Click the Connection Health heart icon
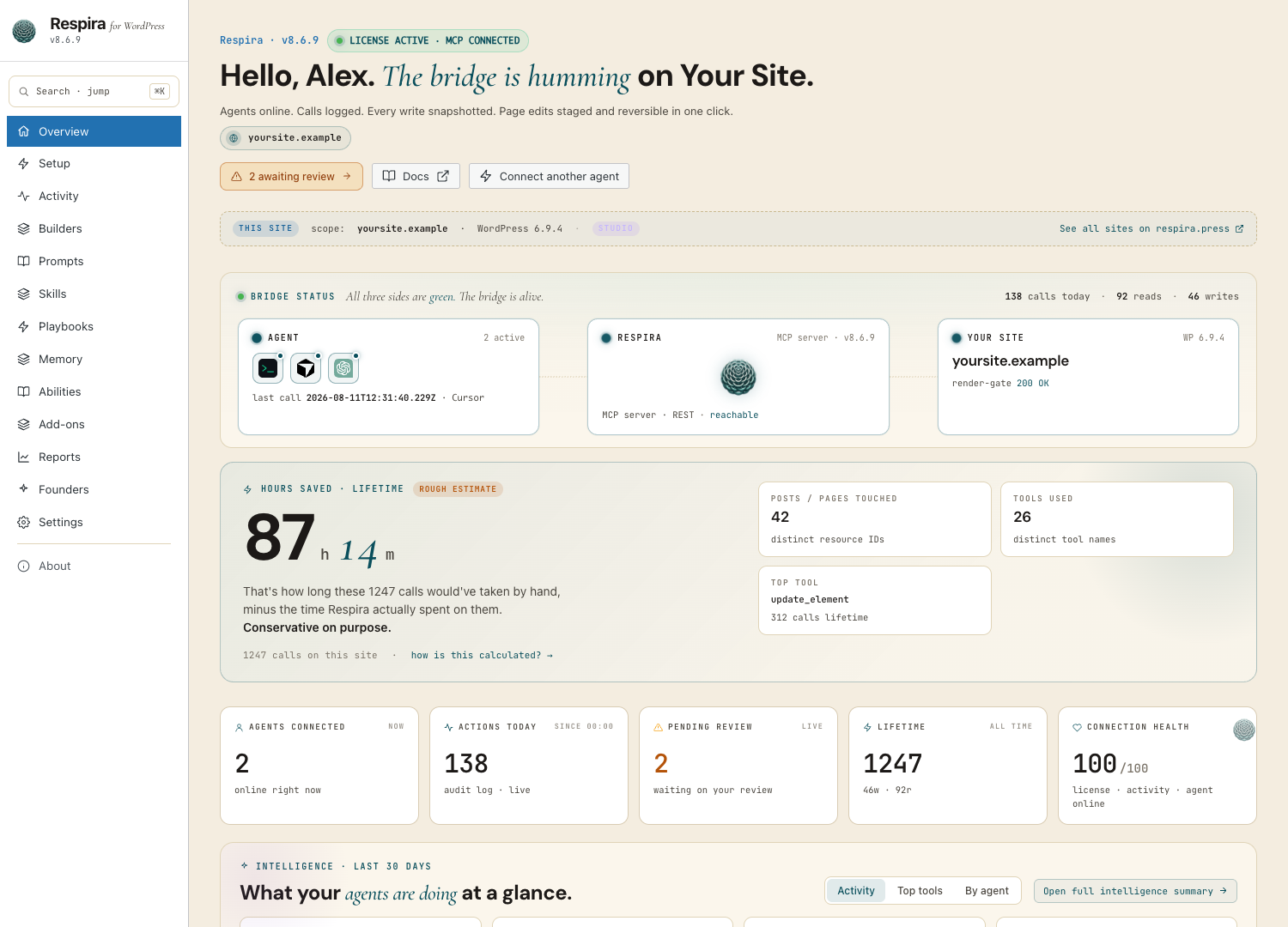The width and height of the screenshot is (1288, 927). [1078, 728]
